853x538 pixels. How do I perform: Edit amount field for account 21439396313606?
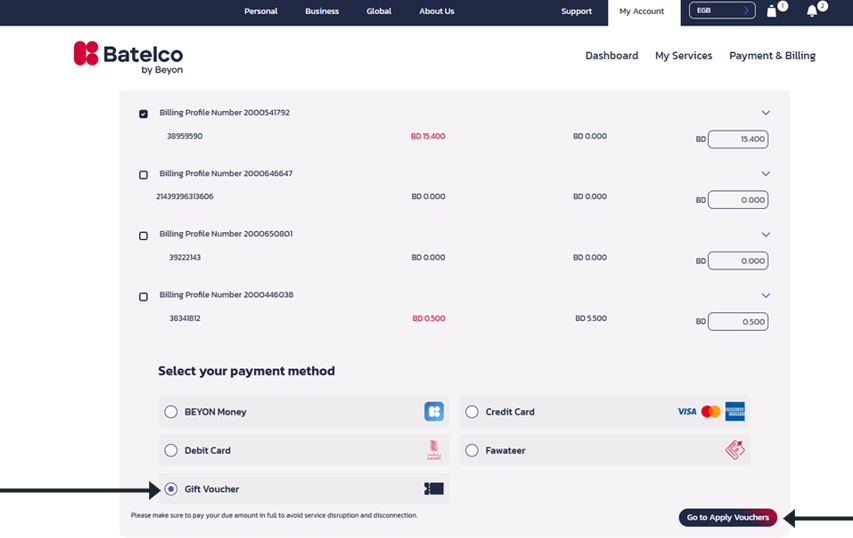tap(738, 200)
